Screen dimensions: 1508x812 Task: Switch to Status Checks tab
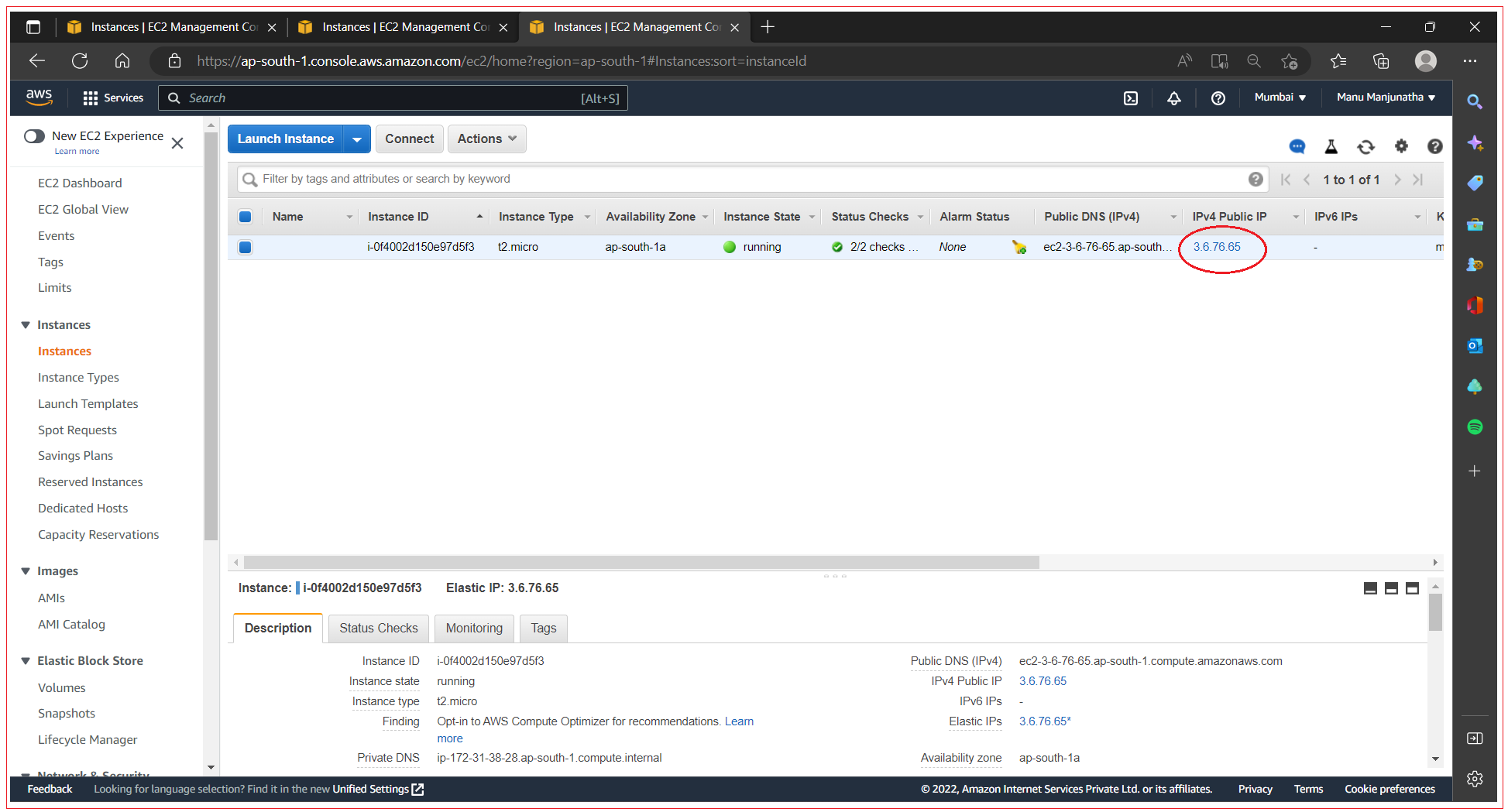(378, 629)
